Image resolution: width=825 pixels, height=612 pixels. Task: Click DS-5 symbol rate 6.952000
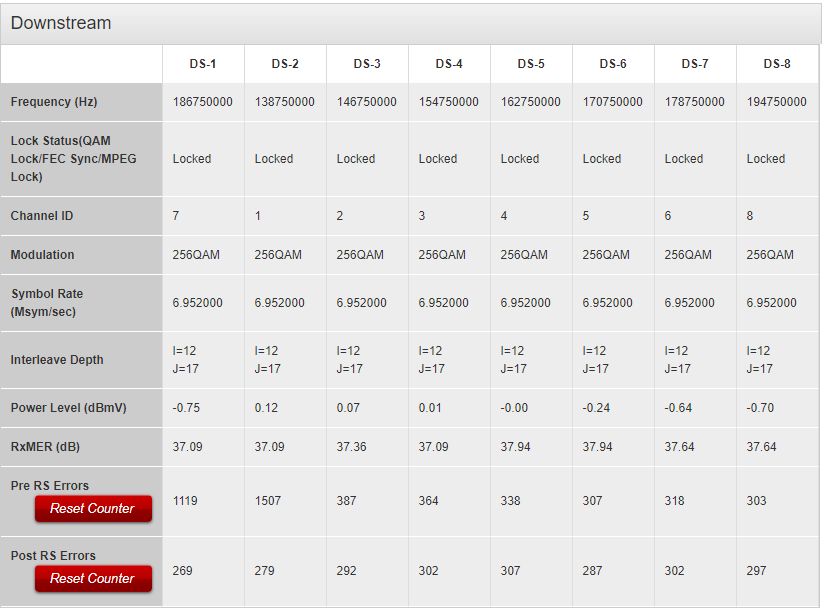526,303
